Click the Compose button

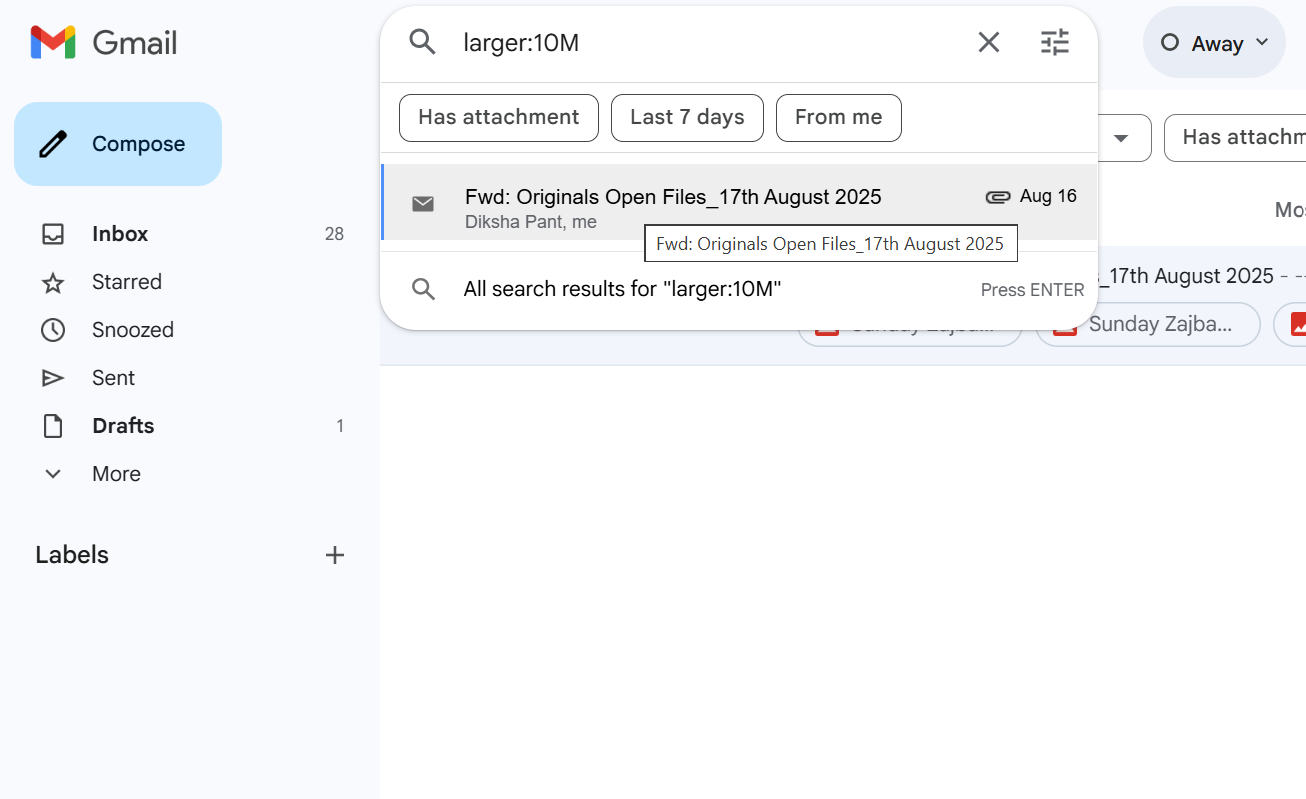pyautogui.click(x=117, y=143)
